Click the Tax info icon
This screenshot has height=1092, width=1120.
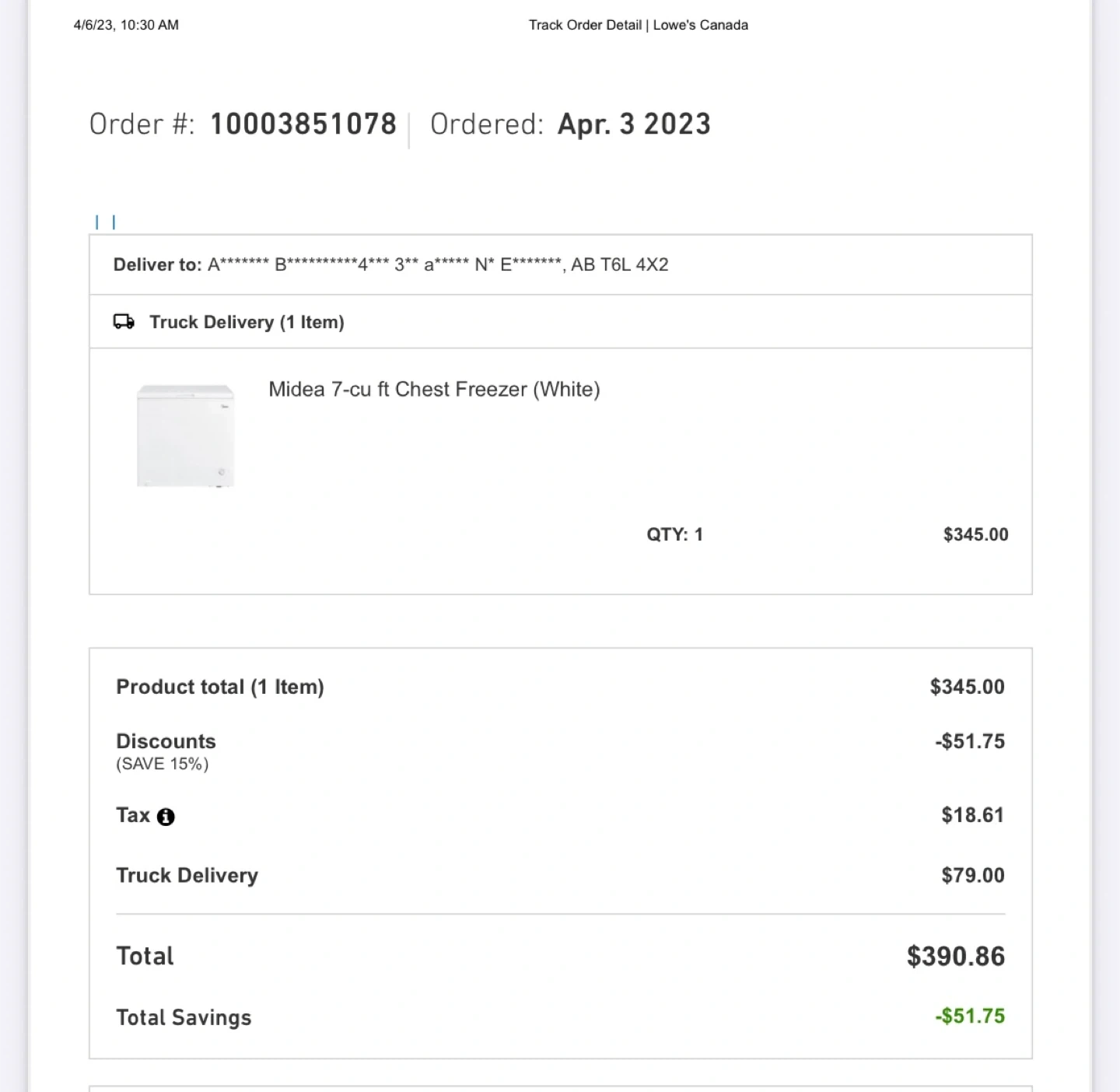click(x=166, y=817)
